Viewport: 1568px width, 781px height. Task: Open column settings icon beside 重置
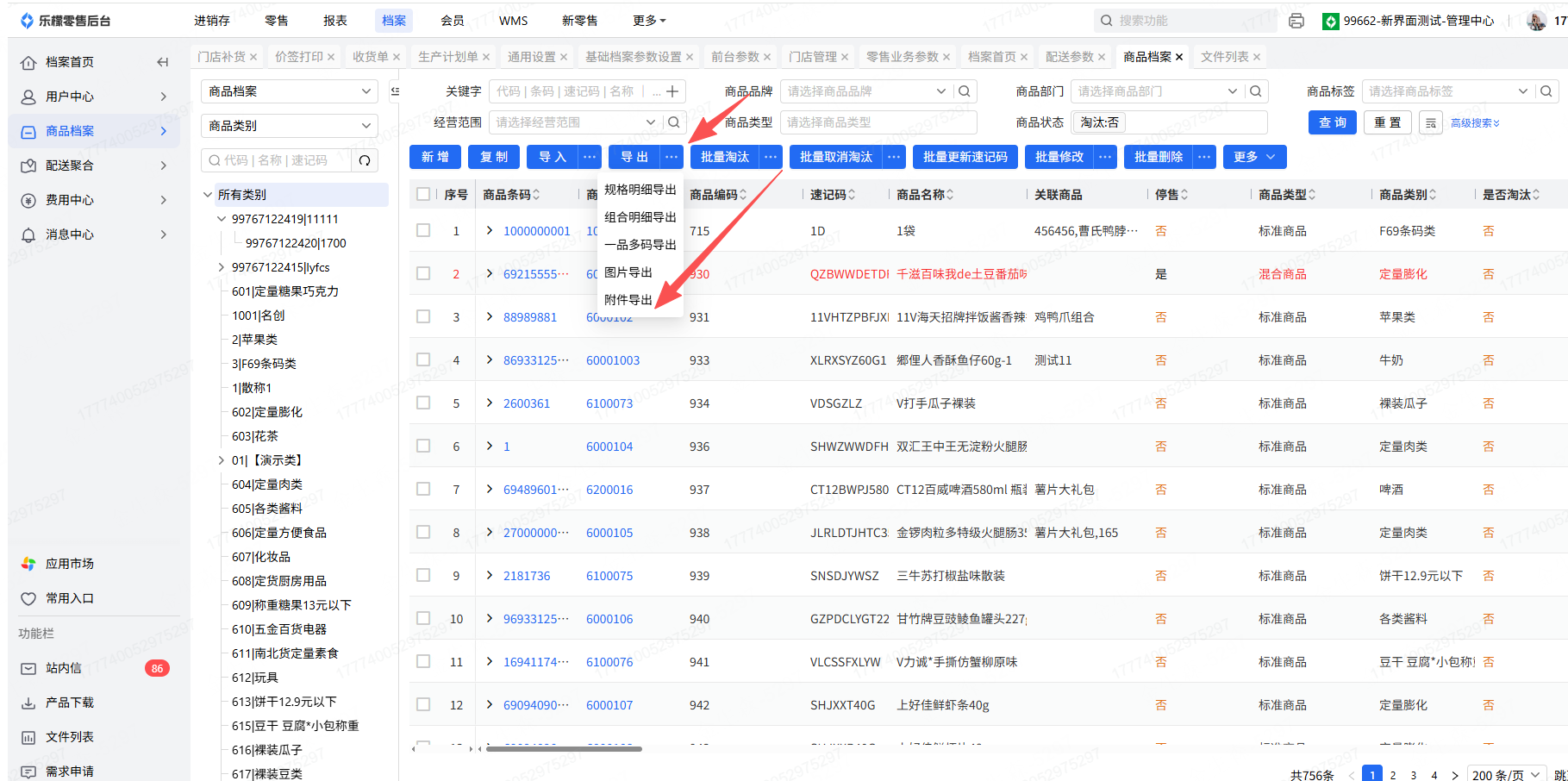(x=1431, y=123)
